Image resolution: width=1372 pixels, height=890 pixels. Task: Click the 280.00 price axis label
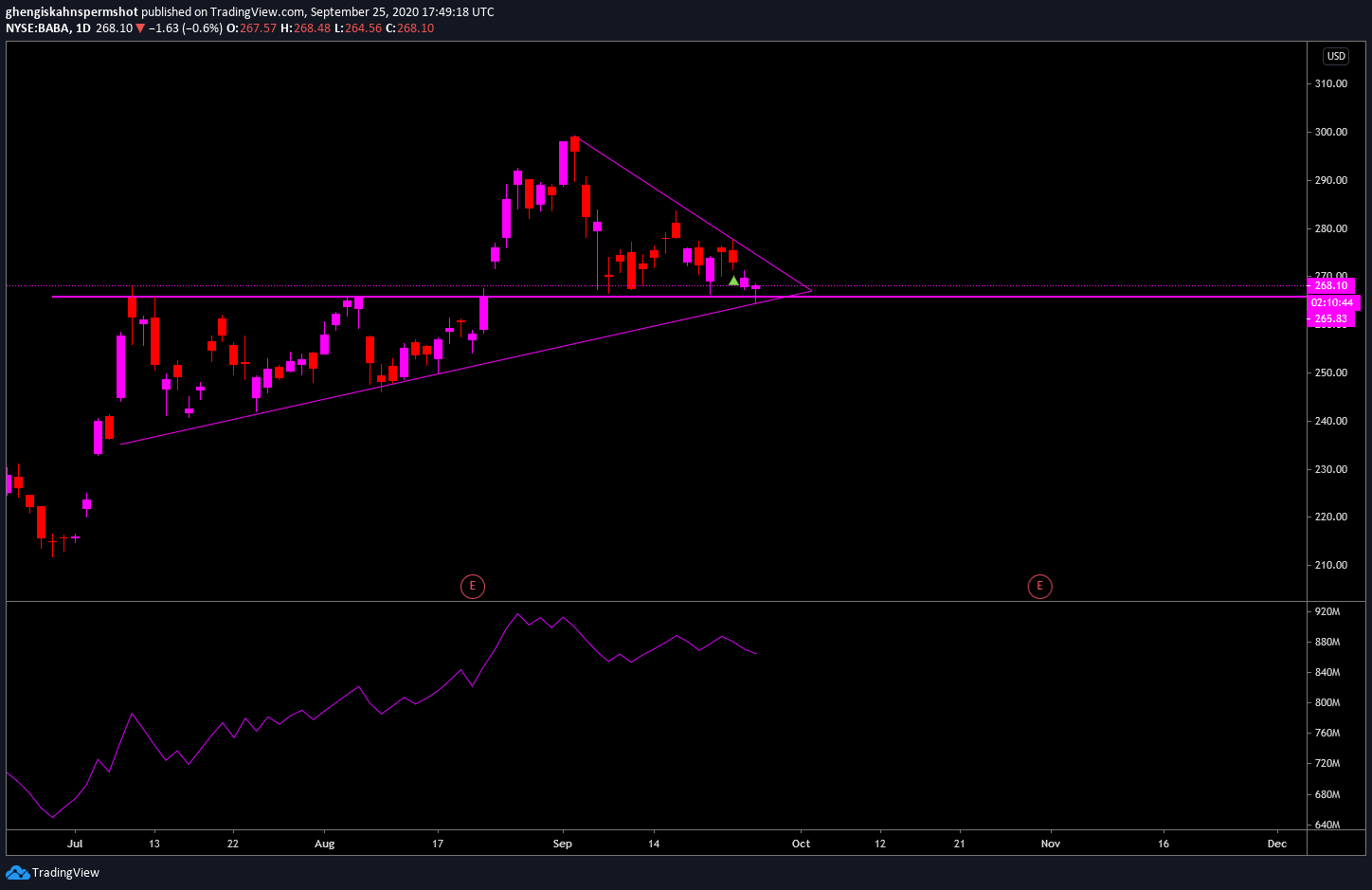[1330, 228]
